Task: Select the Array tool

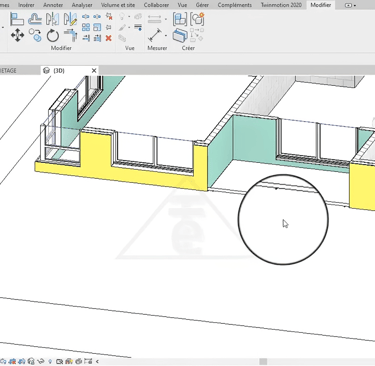Action: [86, 27]
